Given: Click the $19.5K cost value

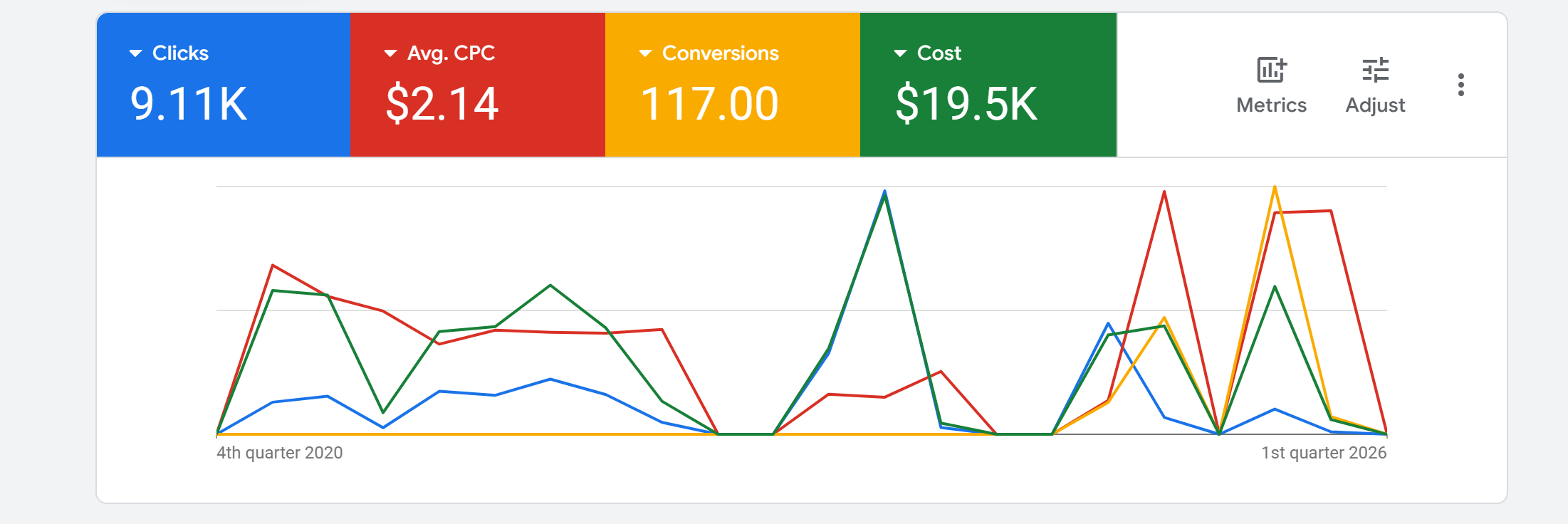Looking at the screenshot, I should 966,104.
